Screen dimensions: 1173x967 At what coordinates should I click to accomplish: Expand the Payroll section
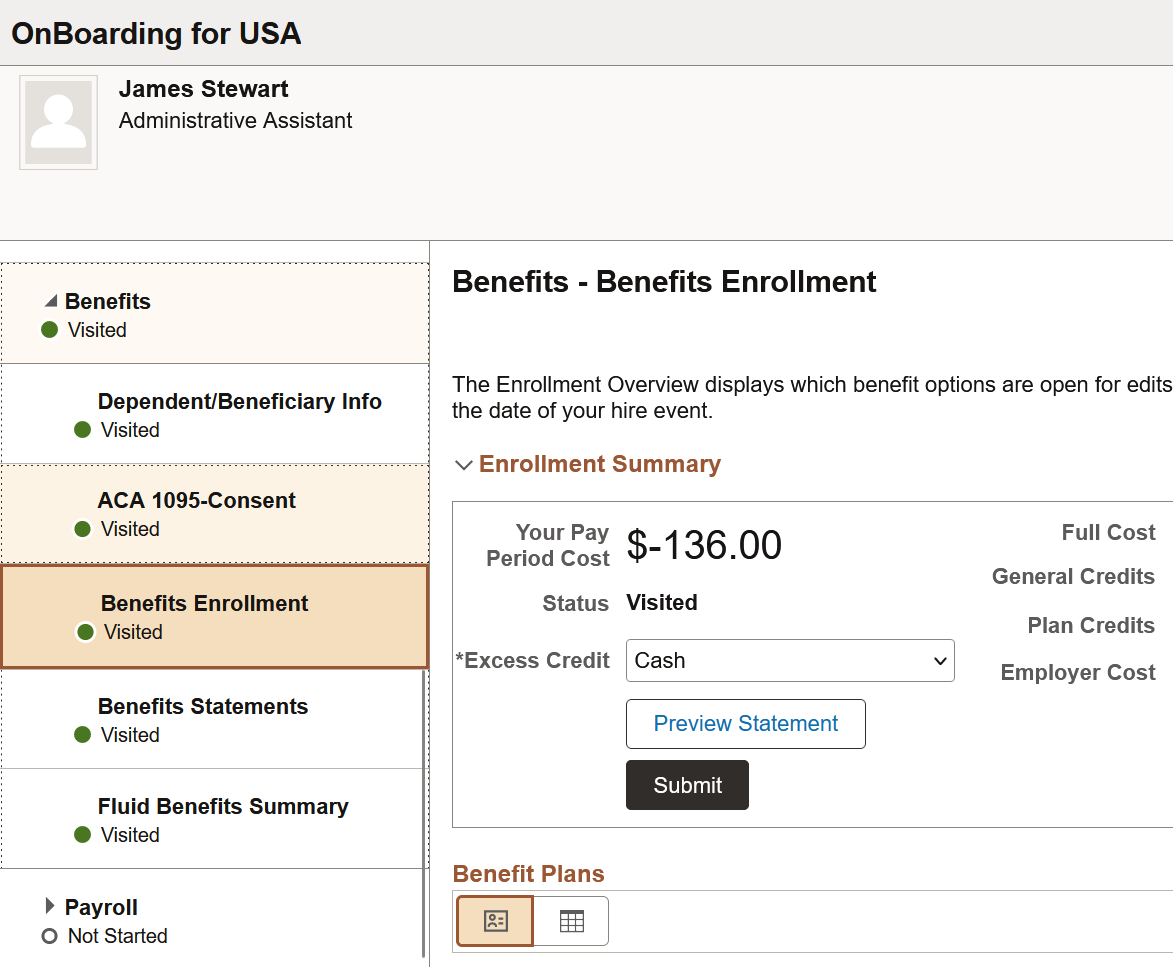pyautogui.click(x=50, y=907)
